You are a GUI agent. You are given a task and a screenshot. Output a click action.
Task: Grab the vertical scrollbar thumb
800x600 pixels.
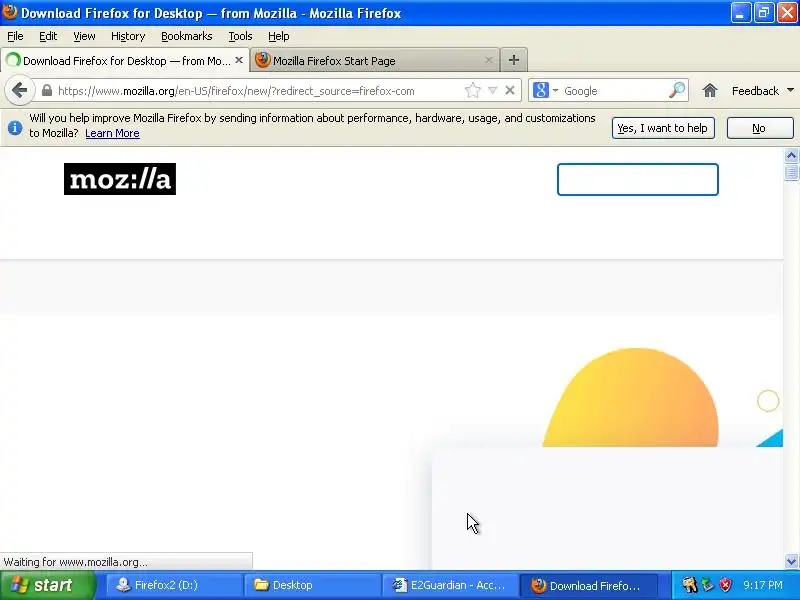point(791,171)
